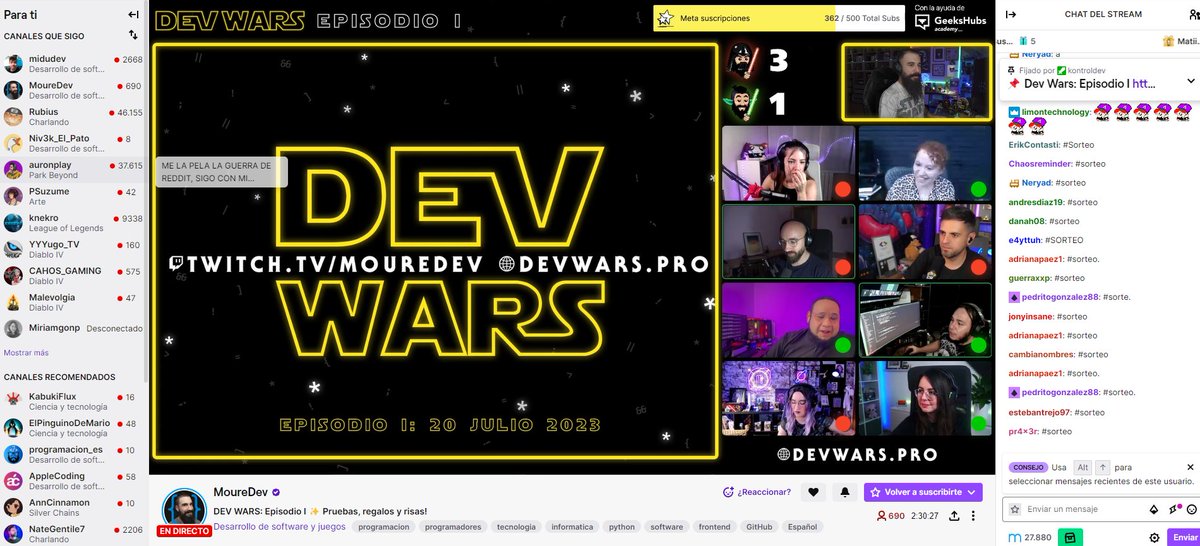
Task: Open ElPinguinoDeMario recommended channel
Action: 73,427
